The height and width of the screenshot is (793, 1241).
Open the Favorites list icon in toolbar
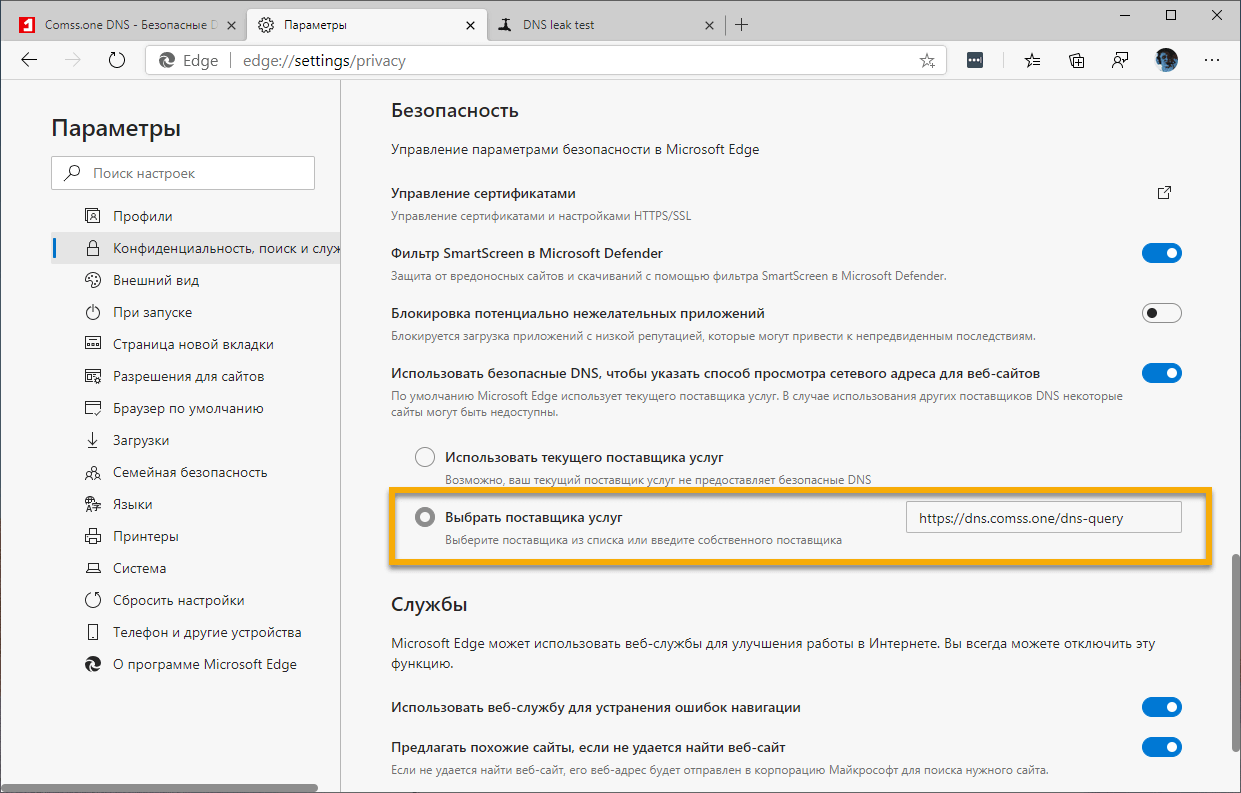click(x=1033, y=60)
